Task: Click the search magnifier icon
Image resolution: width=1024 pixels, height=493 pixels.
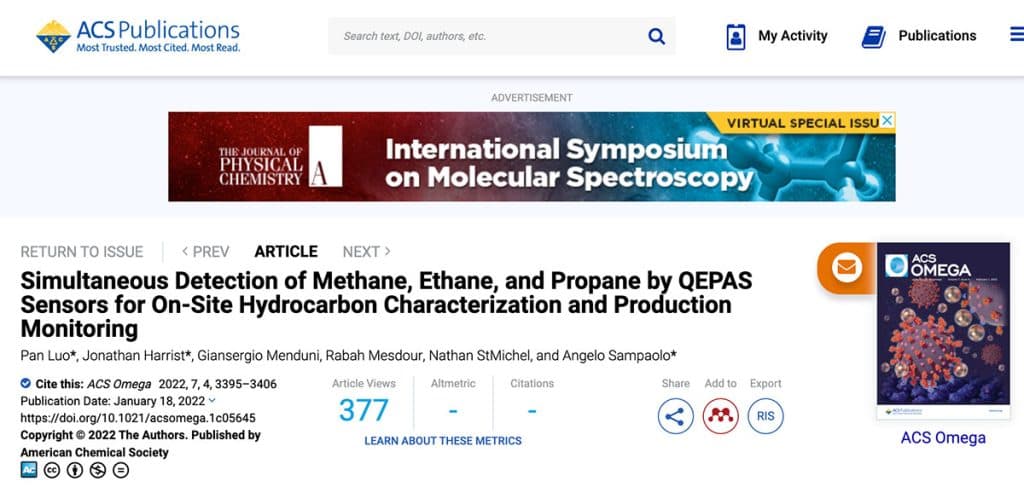Action: click(657, 36)
